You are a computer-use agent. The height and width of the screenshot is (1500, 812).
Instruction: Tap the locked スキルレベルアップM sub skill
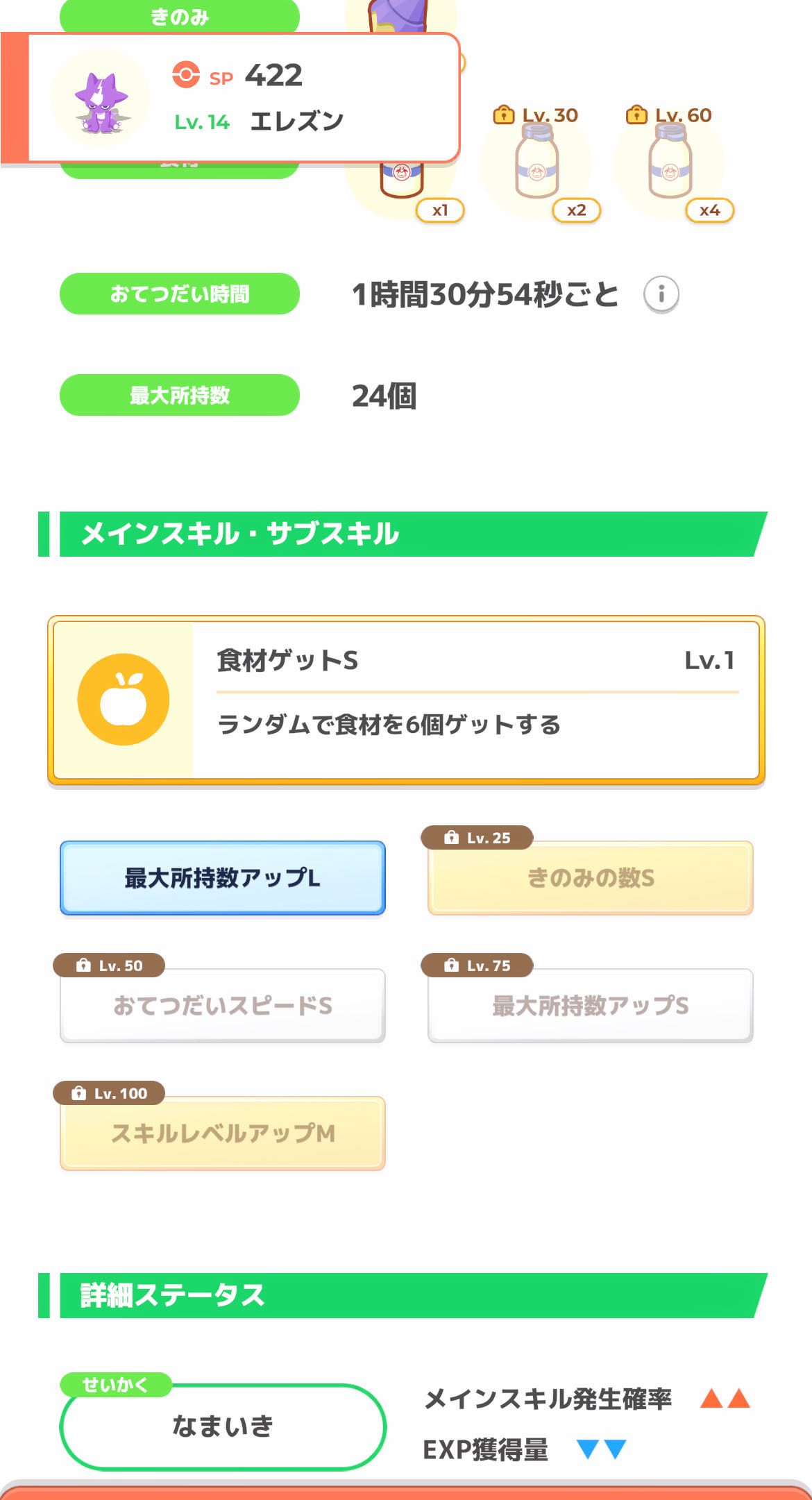pos(223,1134)
